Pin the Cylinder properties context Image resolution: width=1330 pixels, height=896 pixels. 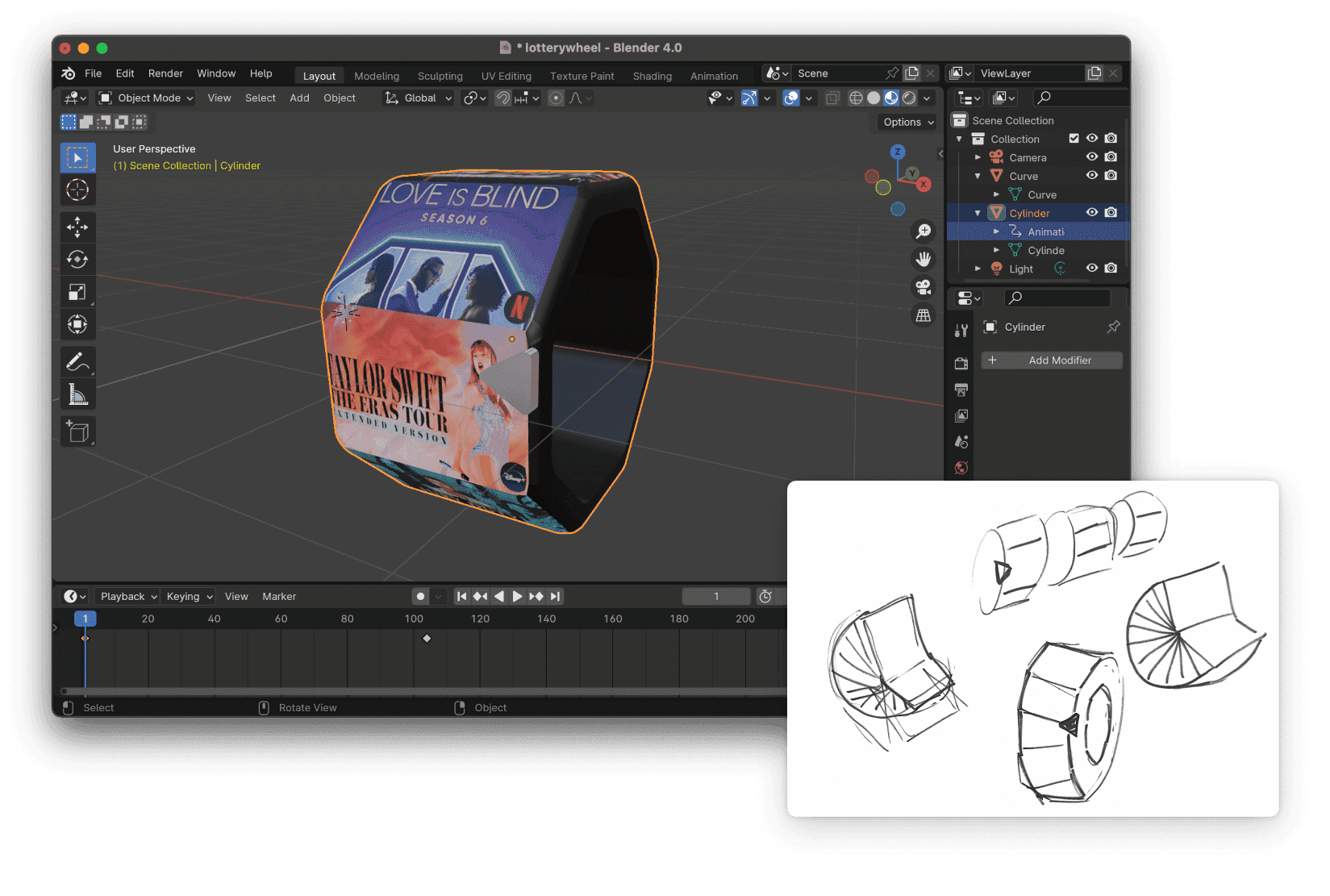1114,327
